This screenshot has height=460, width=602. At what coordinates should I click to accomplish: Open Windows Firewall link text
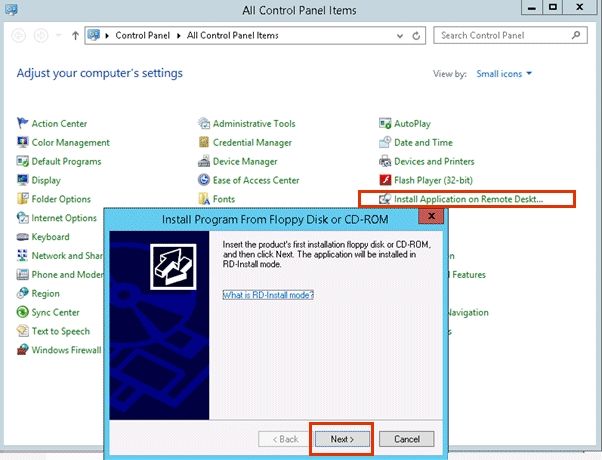coord(66,350)
